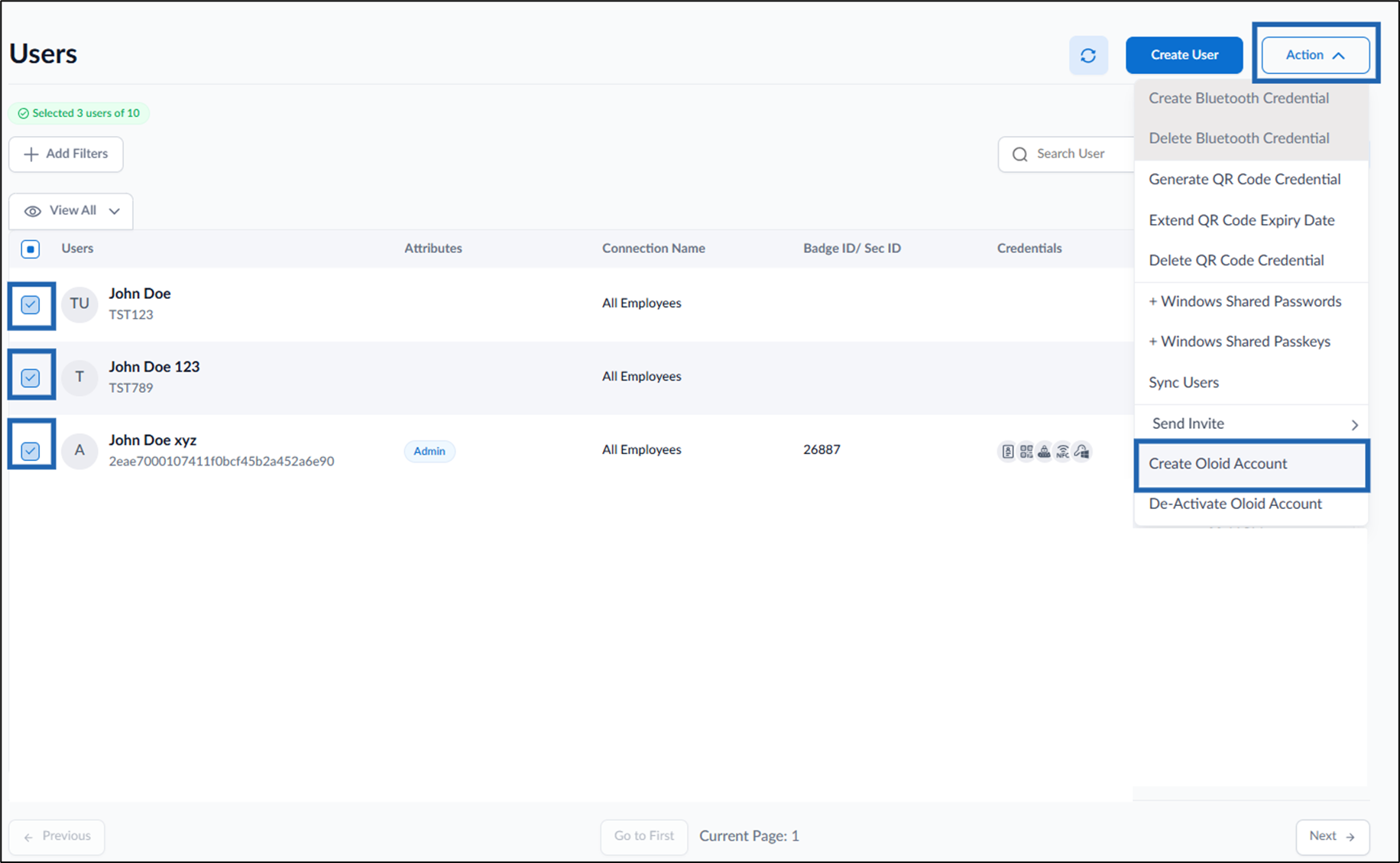
Task: Click the green check icon in selected status
Action: pos(23,113)
